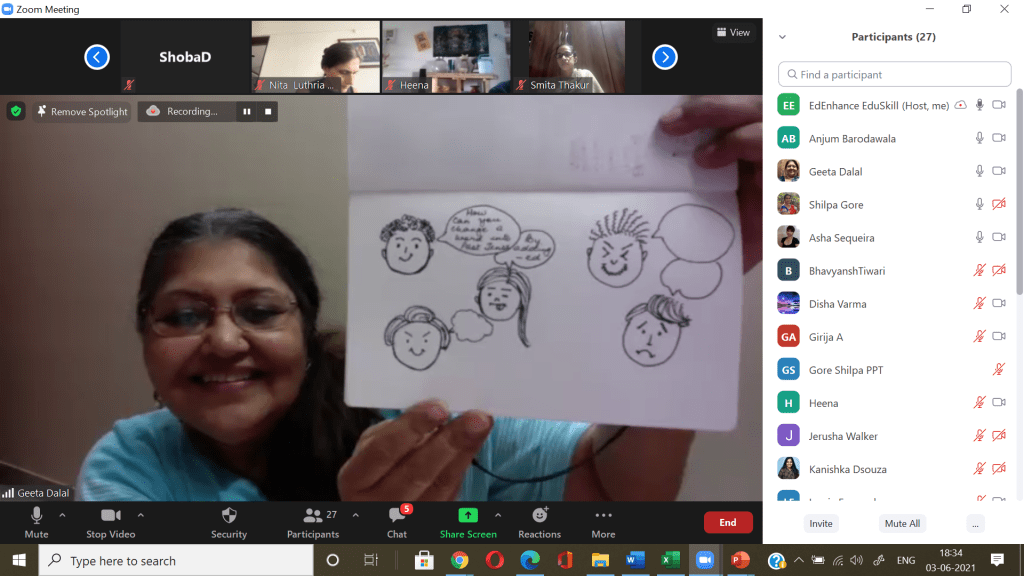This screenshot has height=576, width=1024.
Task: Toggle Mute microphone
Action: [36, 516]
